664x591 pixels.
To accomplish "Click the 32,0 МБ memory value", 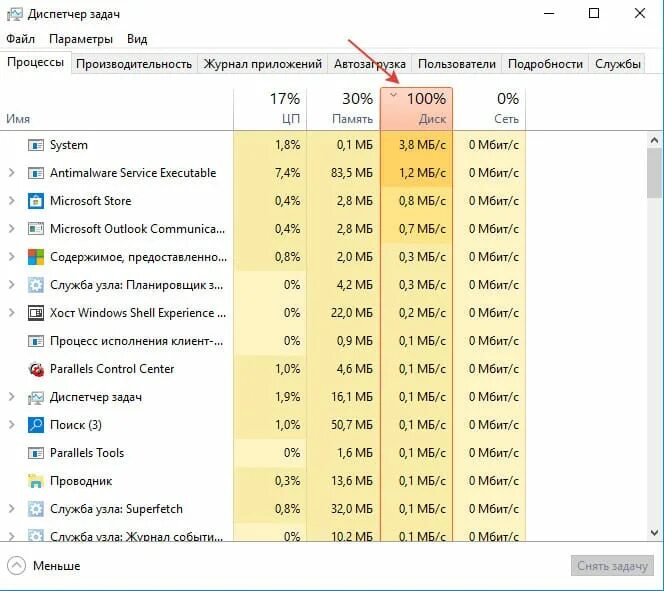I will pyautogui.click(x=352, y=509).
